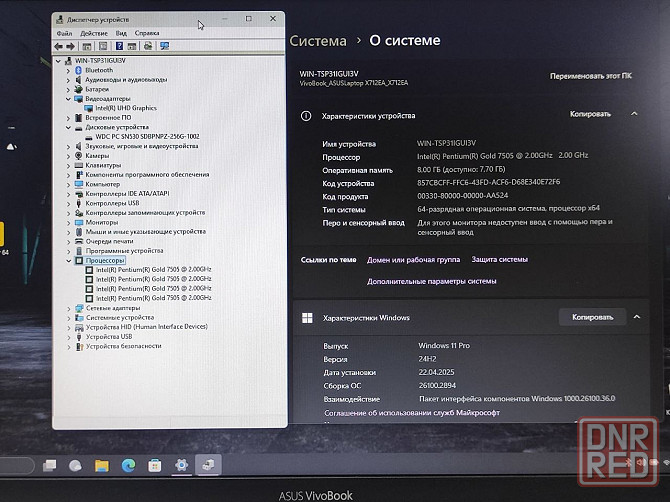Open Task View from the taskbar
The height and width of the screenshot is (502, 670).
point(50,465)
